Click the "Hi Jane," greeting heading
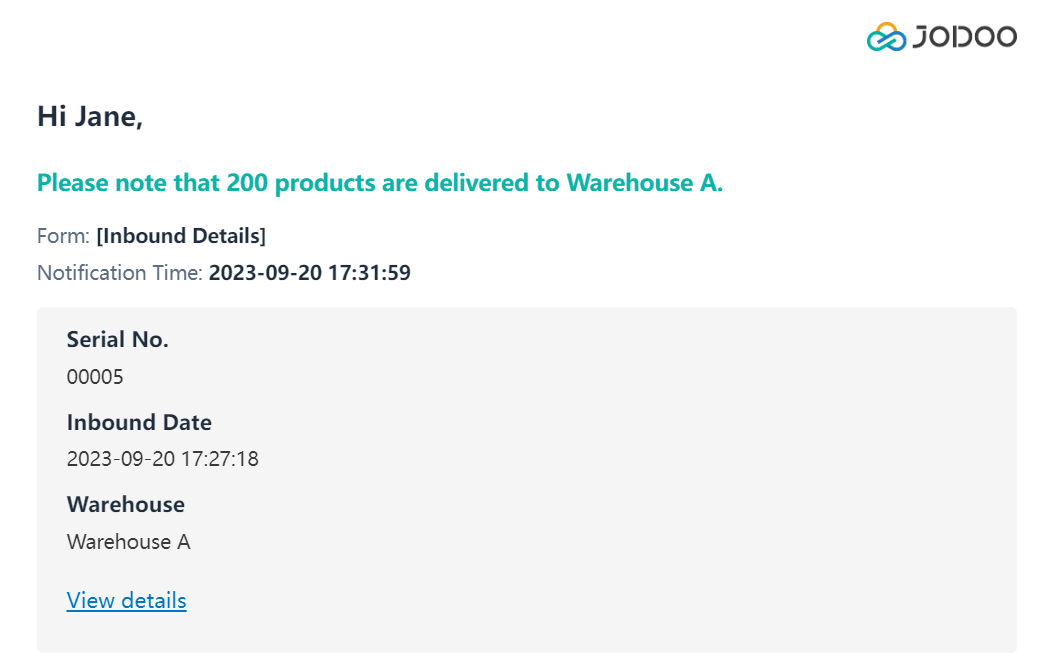Image resolution: width=1038 pixels, height=667 pixels. (x=90, y=116)
